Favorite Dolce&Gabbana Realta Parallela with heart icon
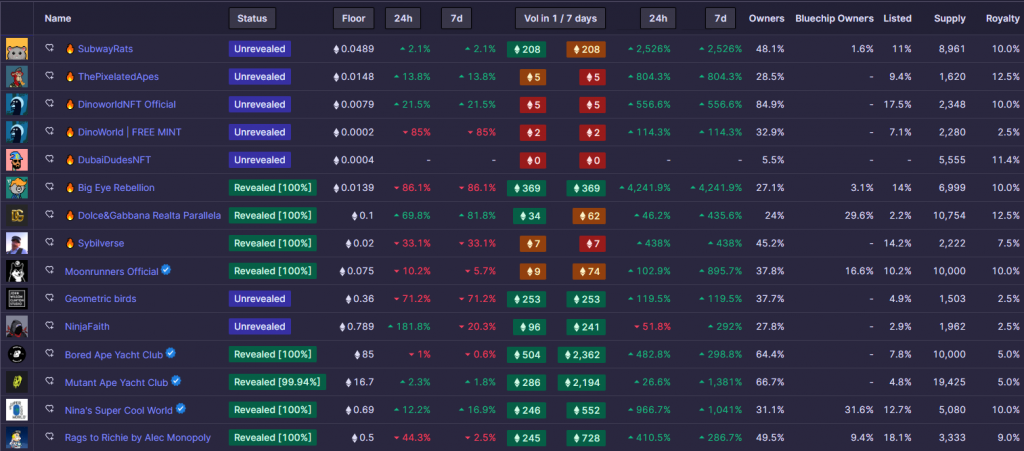The height and width of the screenshot is (451, 1024). tap(49, 215)
